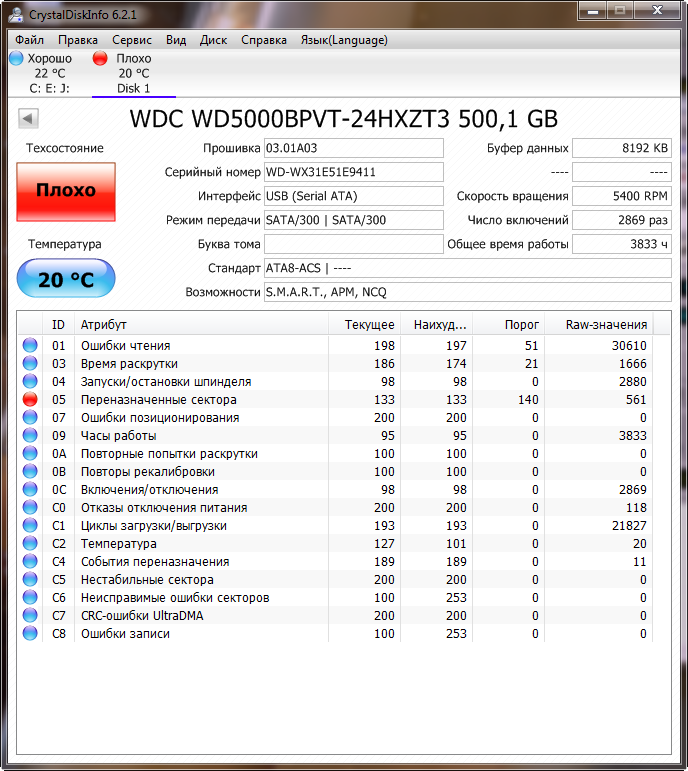Select the Переназначенные сектора attribute text
The width and height of the screenshot is (688, 771).
158,400
